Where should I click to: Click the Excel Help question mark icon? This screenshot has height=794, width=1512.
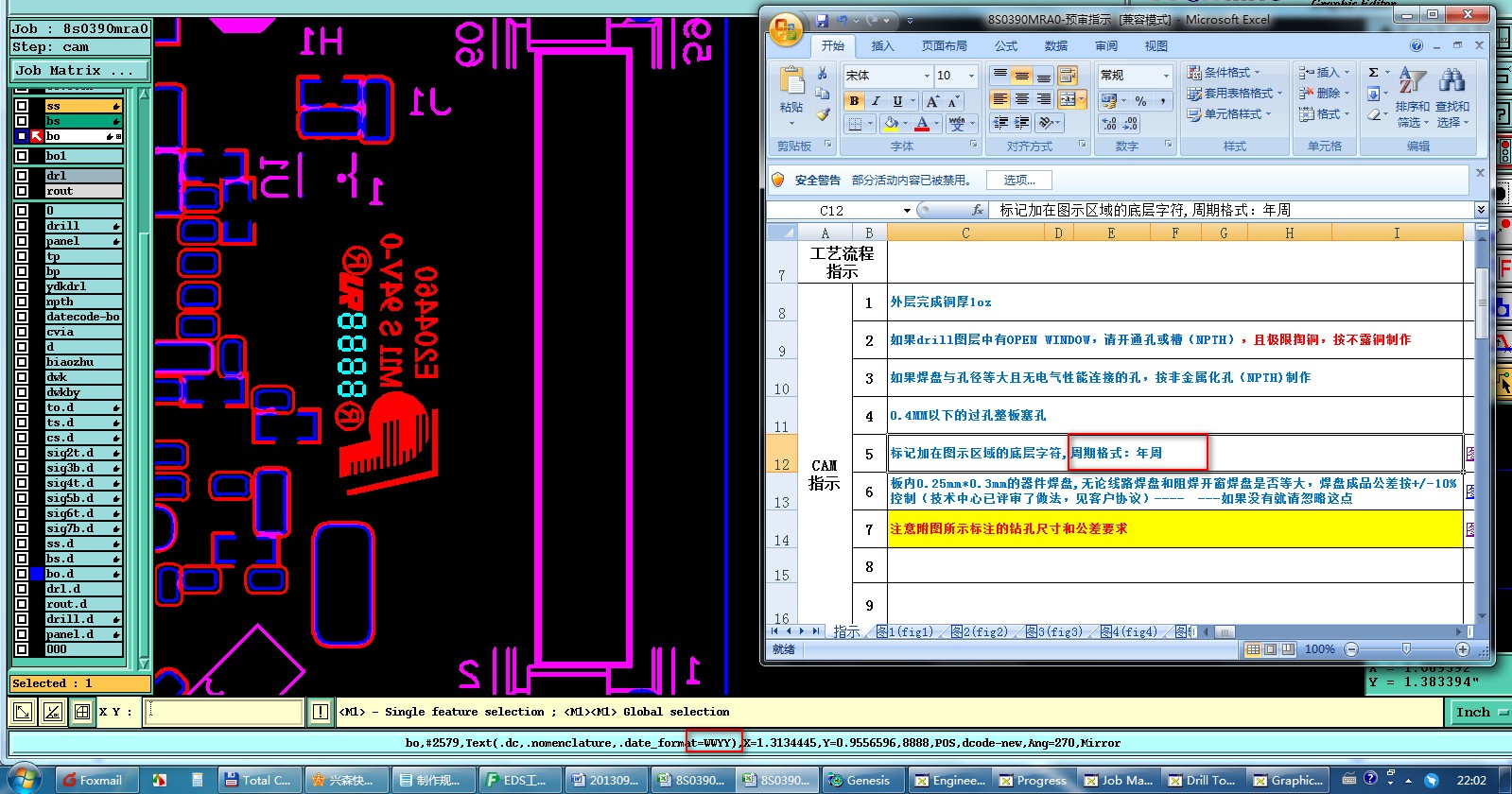coord(1416,45)
